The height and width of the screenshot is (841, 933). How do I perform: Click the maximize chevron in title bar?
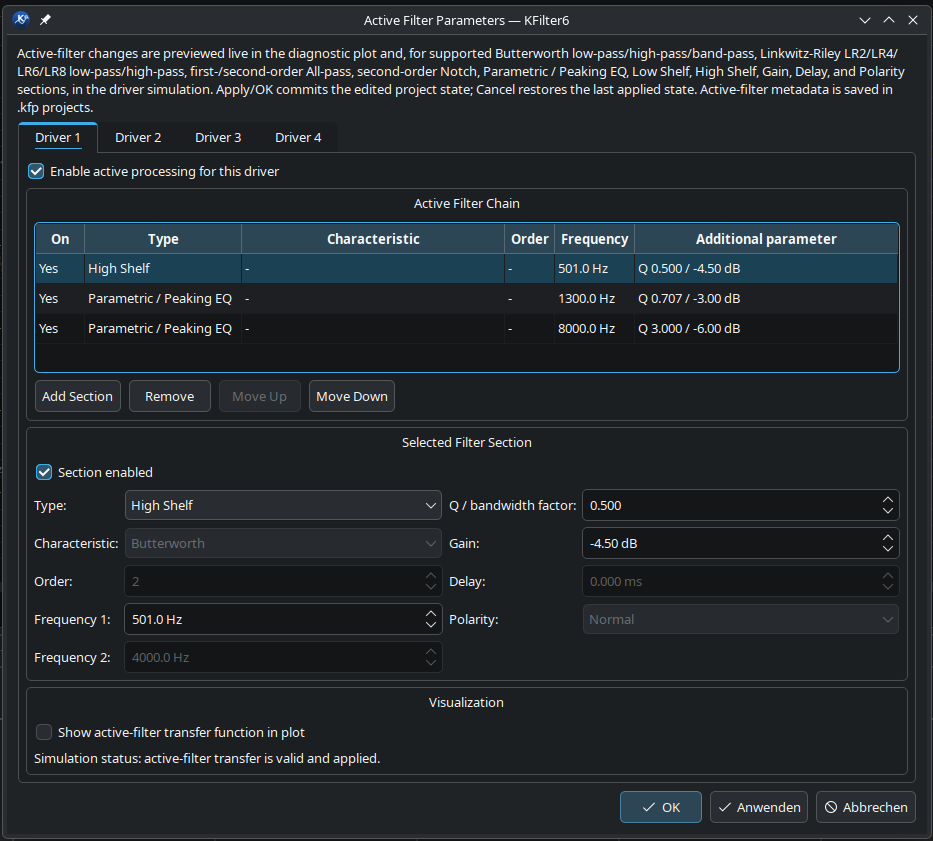tap(888, 20)
